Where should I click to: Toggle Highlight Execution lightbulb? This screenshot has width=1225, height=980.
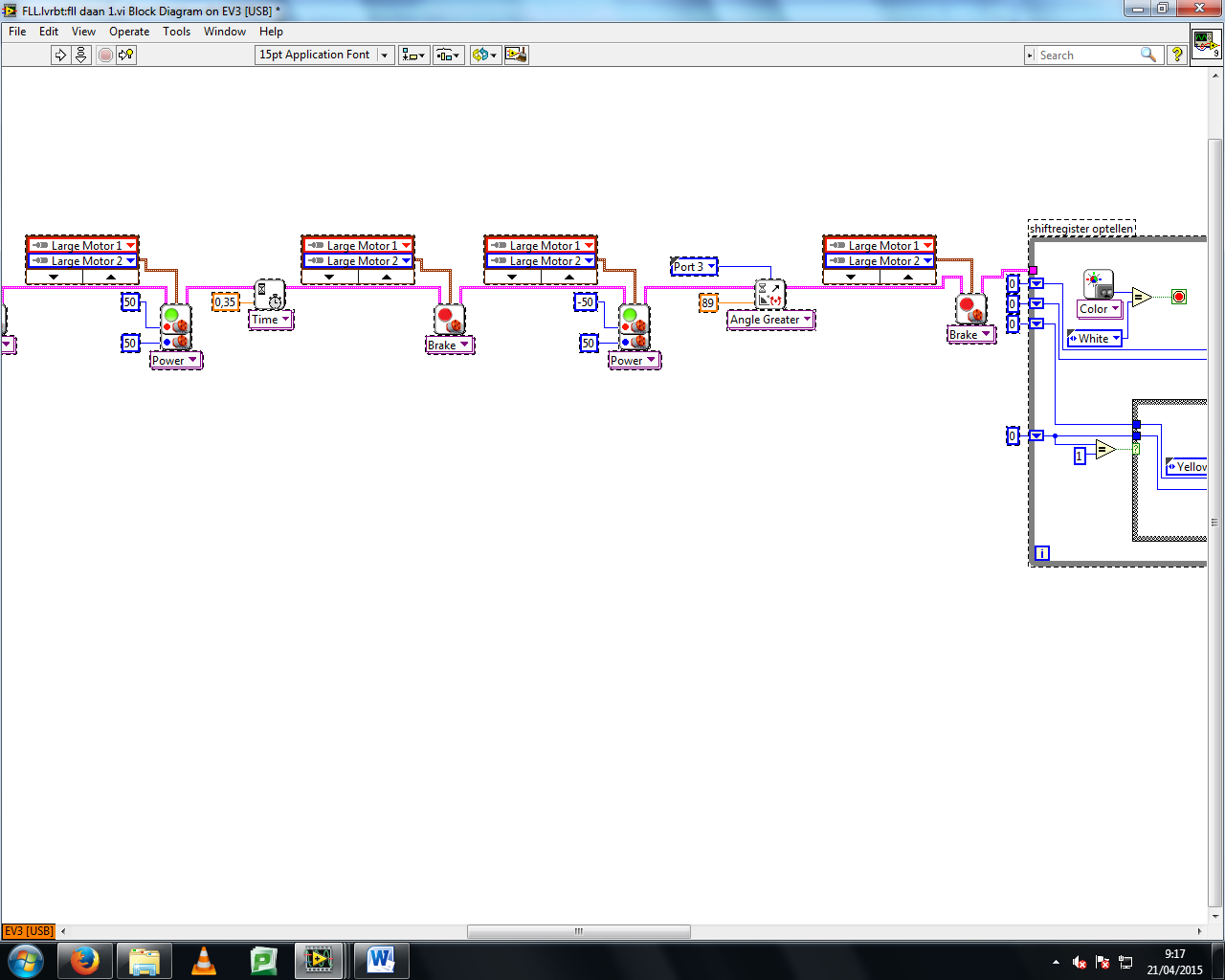[x=126, y=56]
